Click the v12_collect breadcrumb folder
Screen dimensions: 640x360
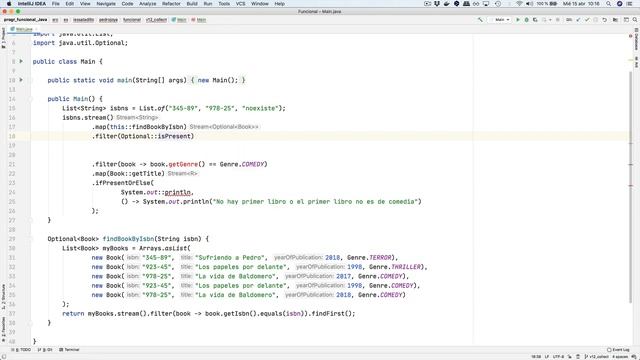[156, 20]
